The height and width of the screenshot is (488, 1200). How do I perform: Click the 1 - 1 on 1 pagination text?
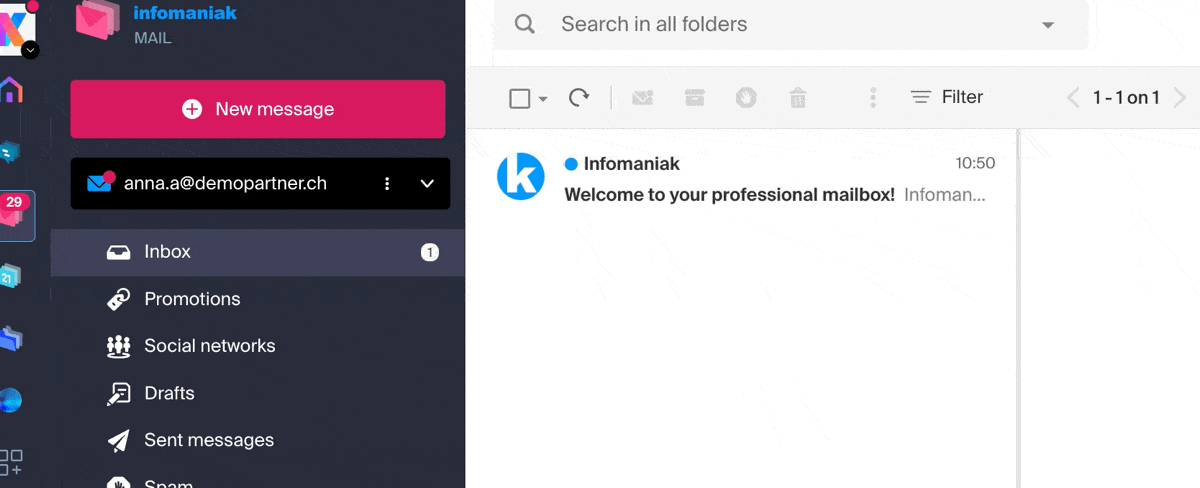click(x=1126, y=98)
